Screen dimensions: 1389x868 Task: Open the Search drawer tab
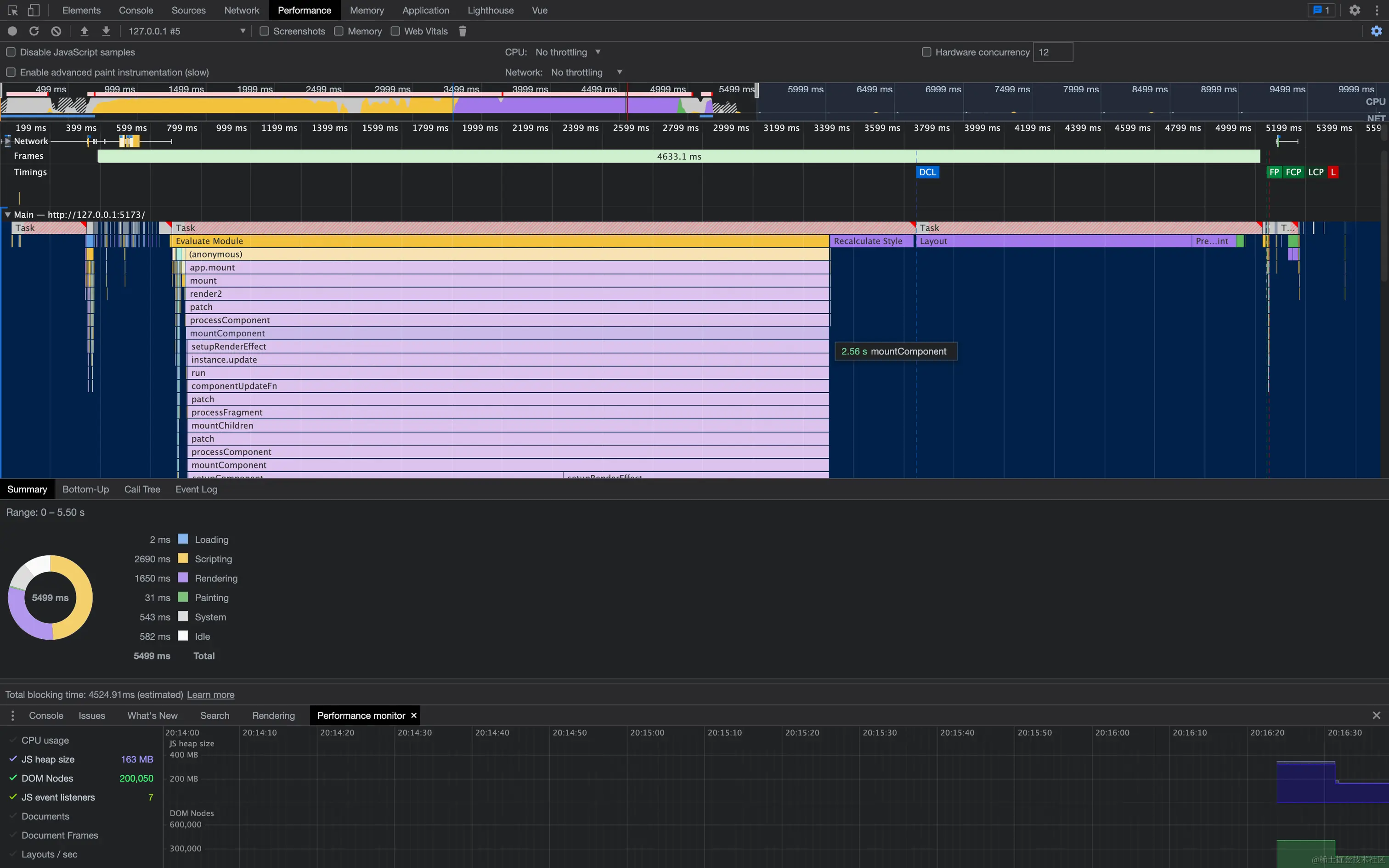(x=215, y=716)
